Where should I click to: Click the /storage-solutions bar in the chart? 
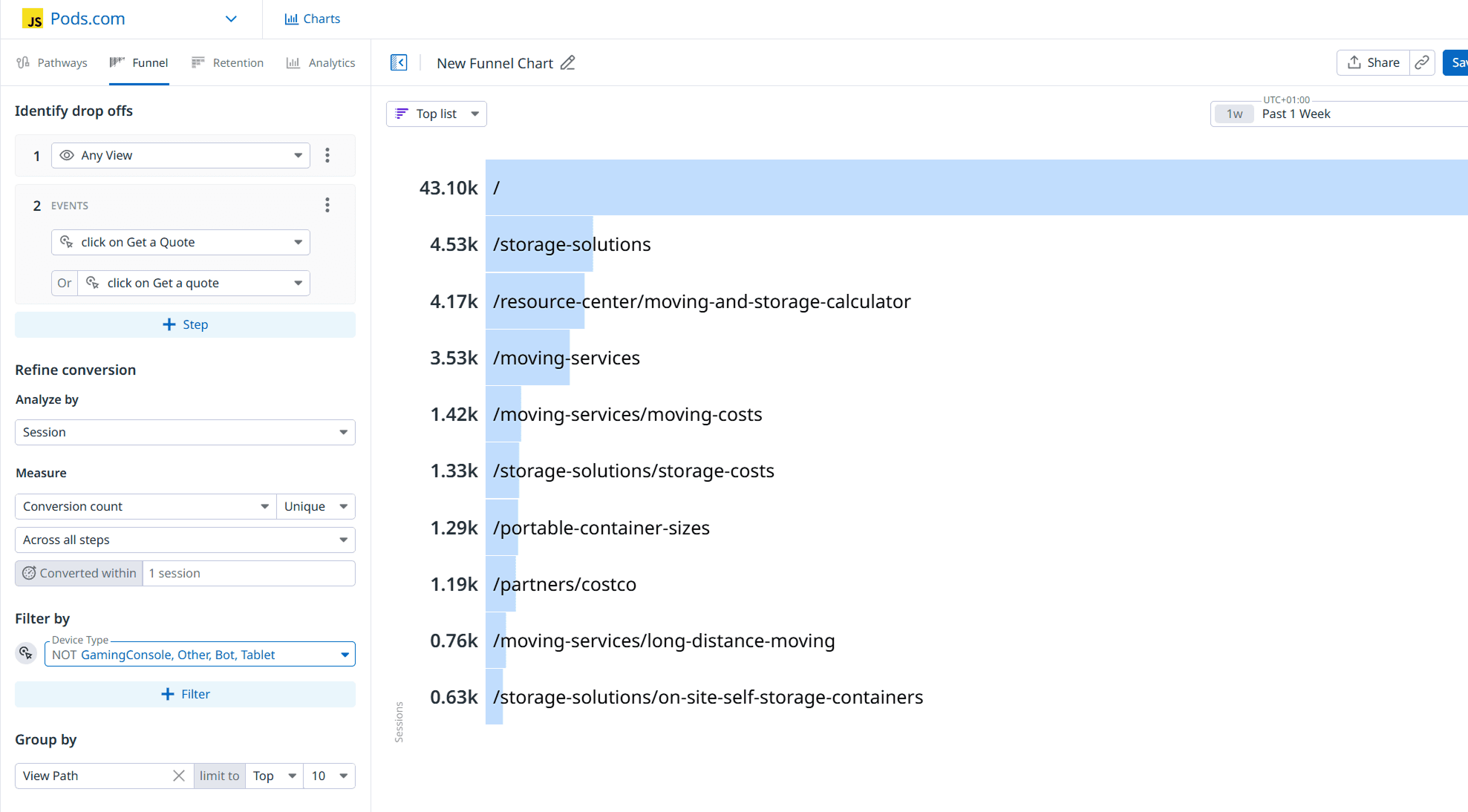tap(539, 244)
